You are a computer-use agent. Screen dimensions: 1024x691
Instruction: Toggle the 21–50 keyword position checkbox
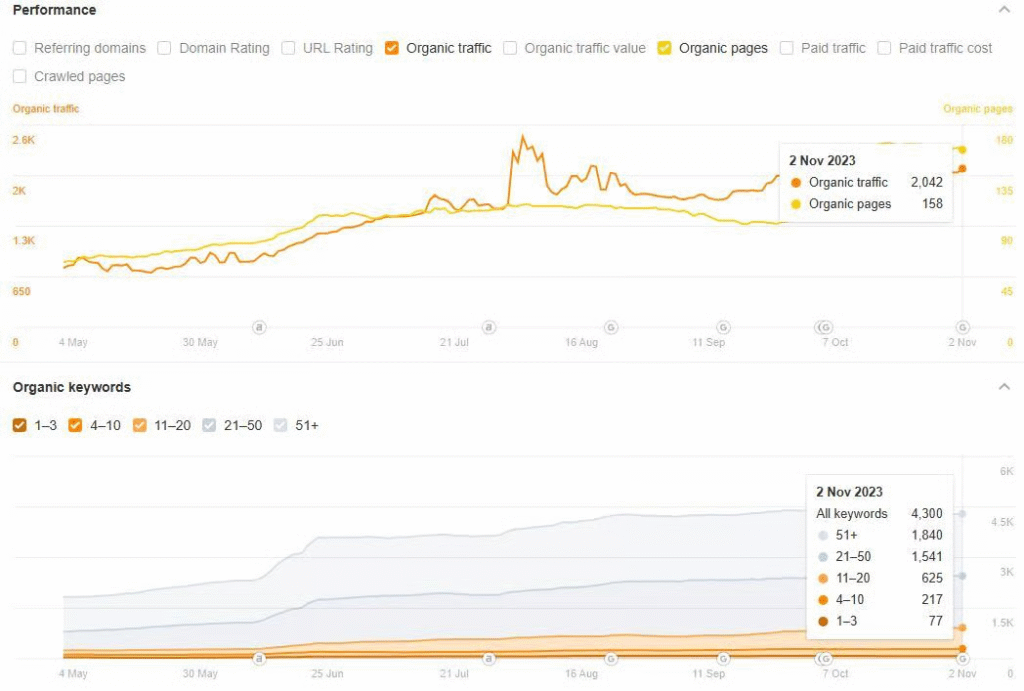[209, 426]
